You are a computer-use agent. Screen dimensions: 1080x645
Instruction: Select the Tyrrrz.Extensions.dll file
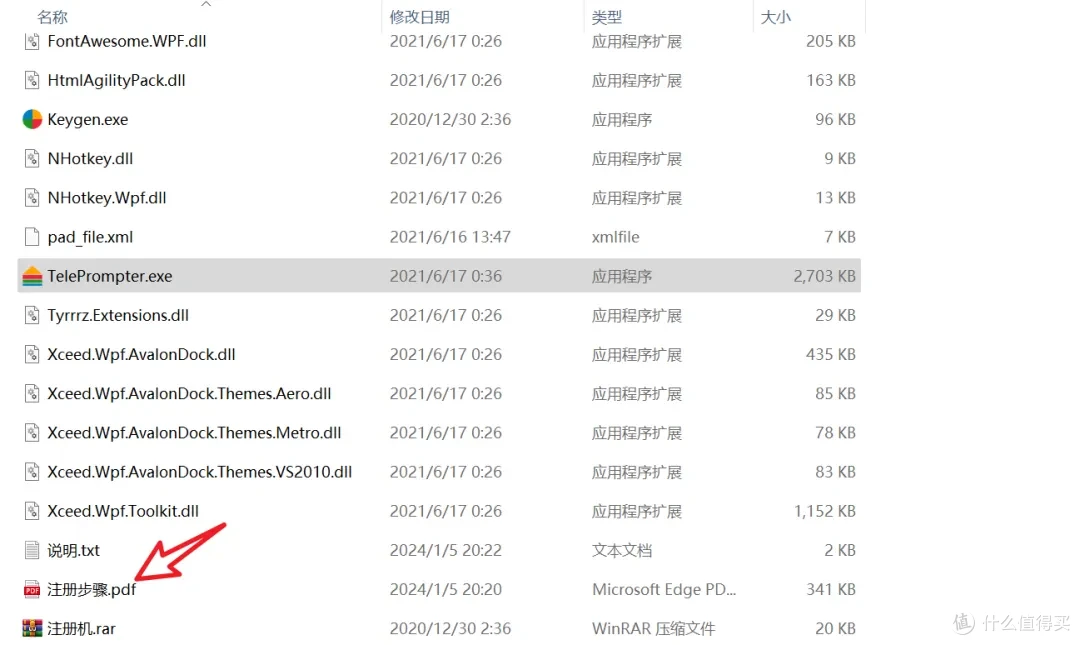pos(118,316)
